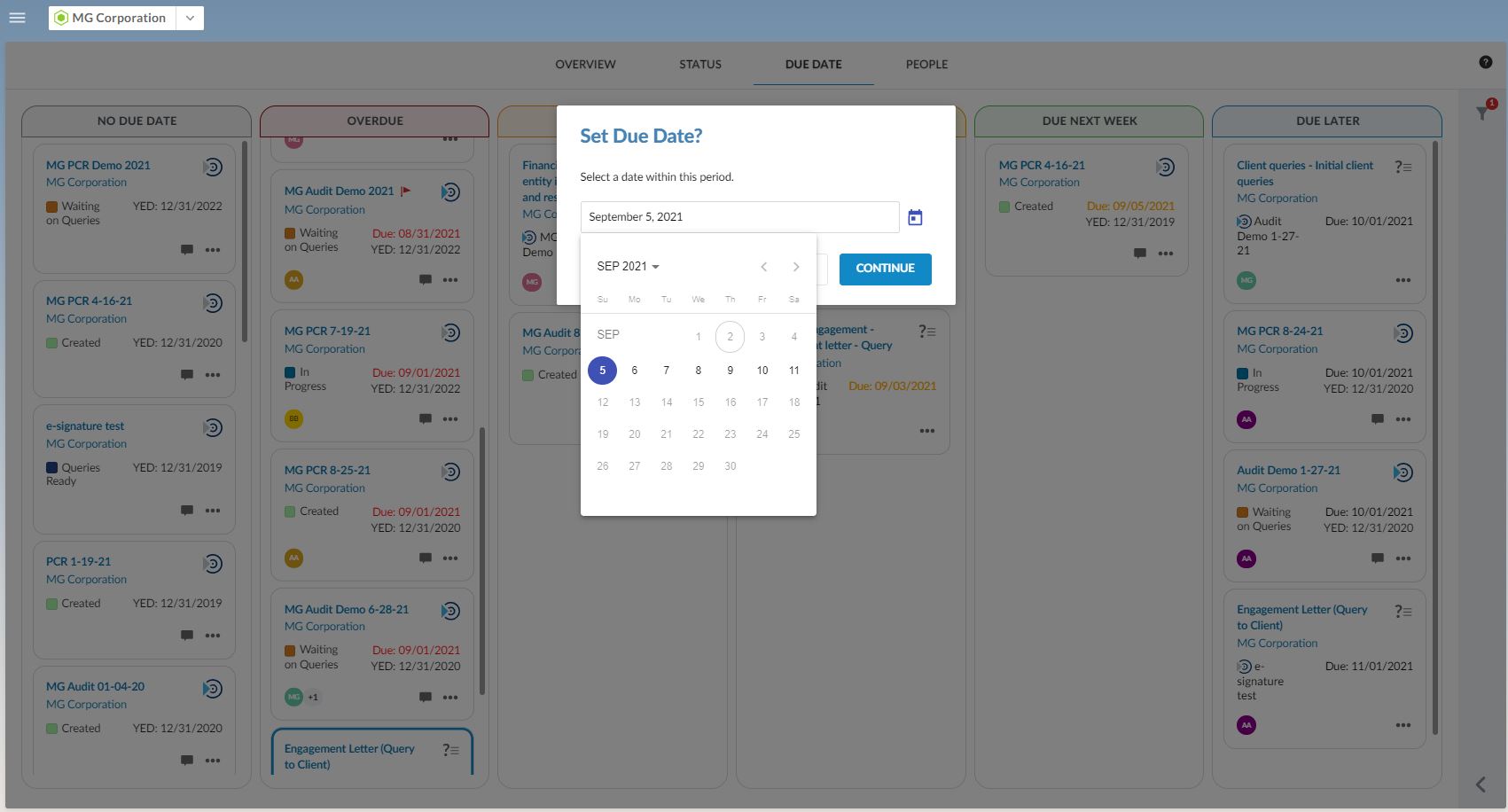This screenshot has height=812, width=1508.
Task: Switch to the People tab
Action: coord(926,64)
